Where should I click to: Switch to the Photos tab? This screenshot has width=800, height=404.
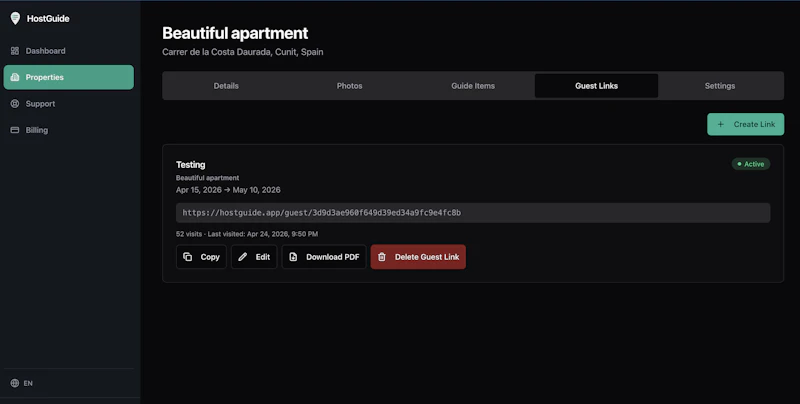pos(349,86)
